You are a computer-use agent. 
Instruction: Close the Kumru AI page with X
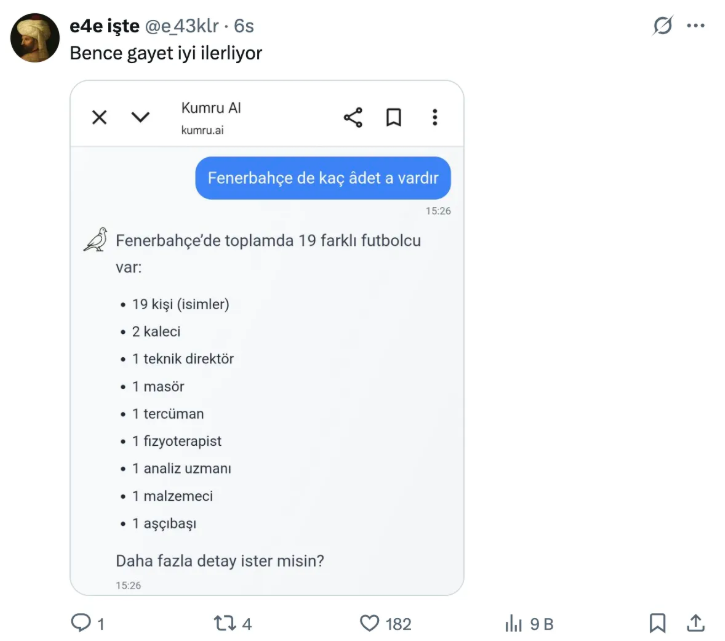(99, 117)
